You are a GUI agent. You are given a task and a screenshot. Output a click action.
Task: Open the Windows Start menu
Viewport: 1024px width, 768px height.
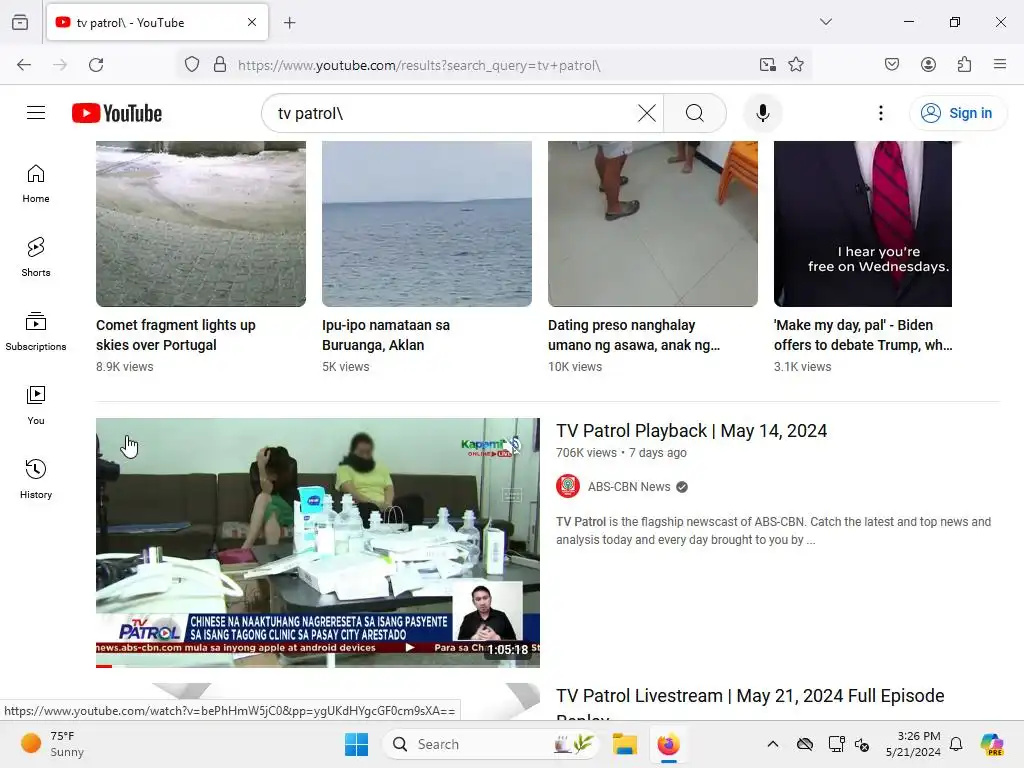(357, 744)
